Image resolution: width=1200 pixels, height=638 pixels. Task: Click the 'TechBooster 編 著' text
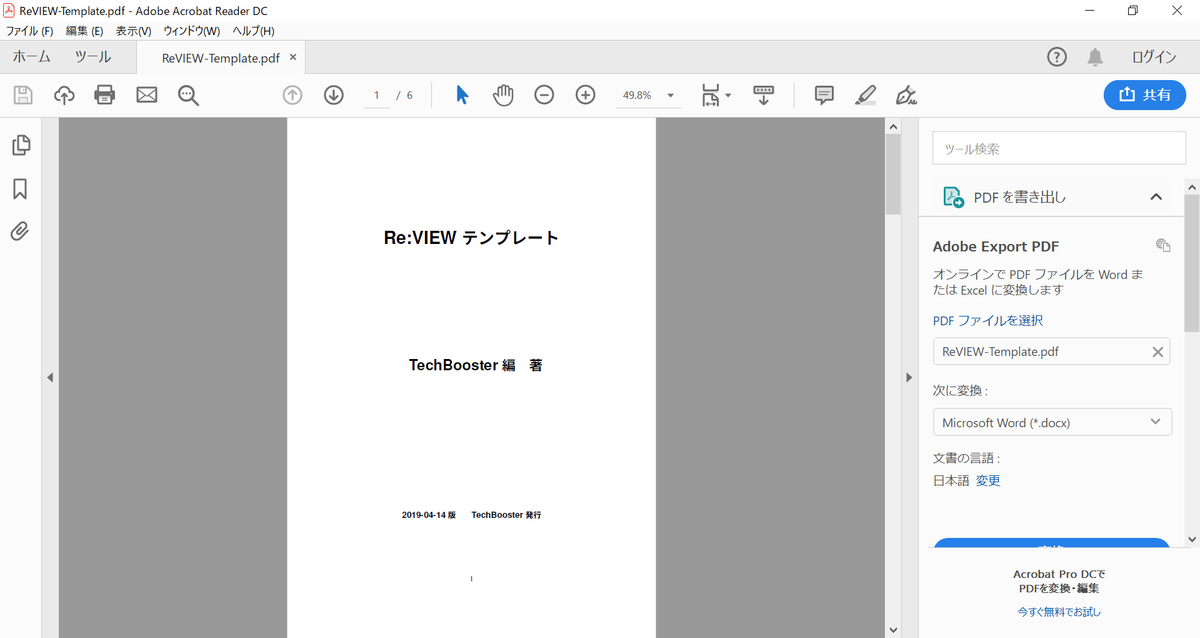(476, 365)
